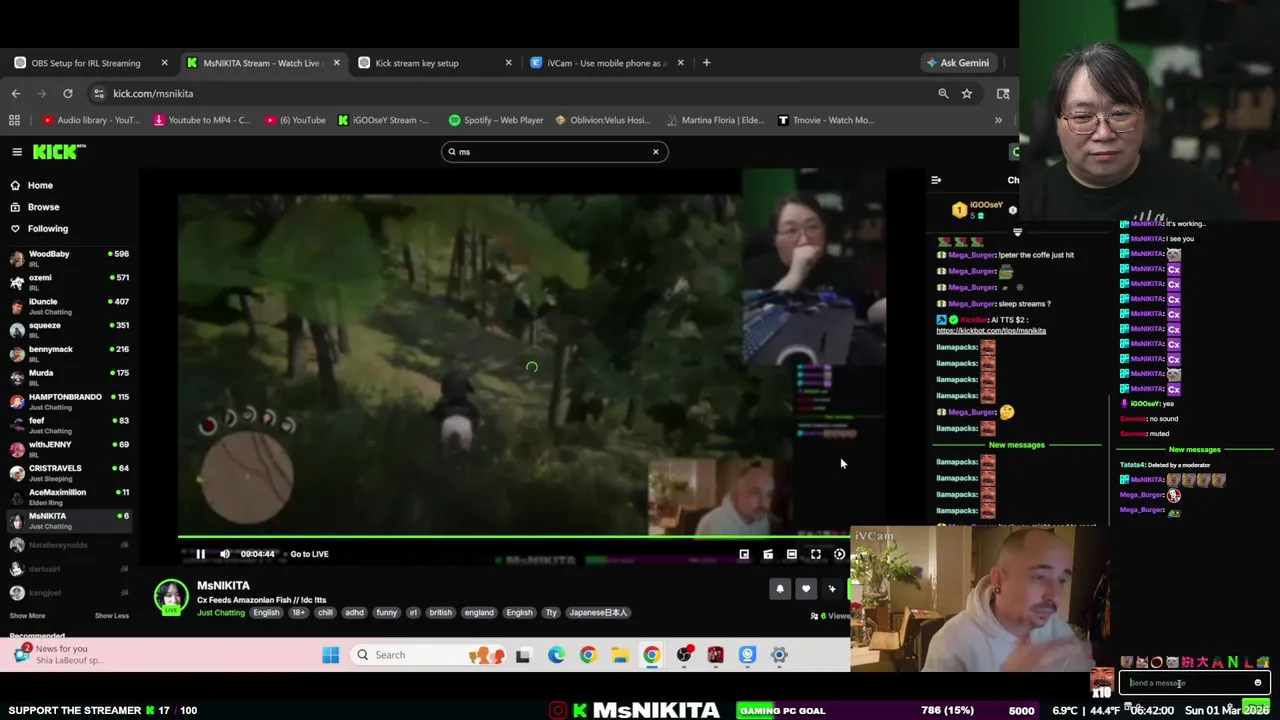Go to the Kick logo homepage
Image resolution: width=1280 pixels, height=720 pixels.
(x=59, y=152)
